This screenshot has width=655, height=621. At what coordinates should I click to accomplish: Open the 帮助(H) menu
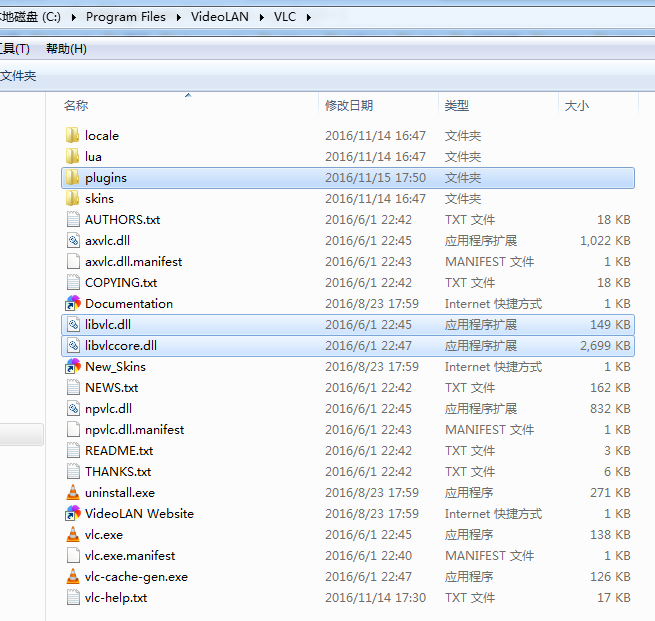pyautogui.click(x=66, y=49)
